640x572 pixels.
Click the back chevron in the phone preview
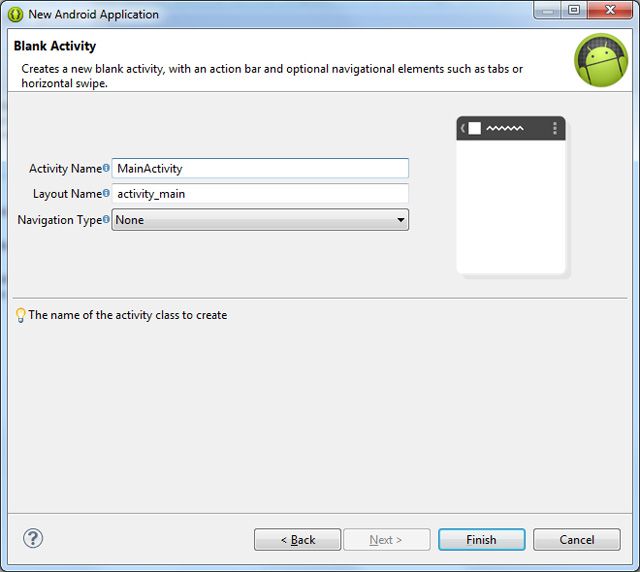click(x=462, y=128)
